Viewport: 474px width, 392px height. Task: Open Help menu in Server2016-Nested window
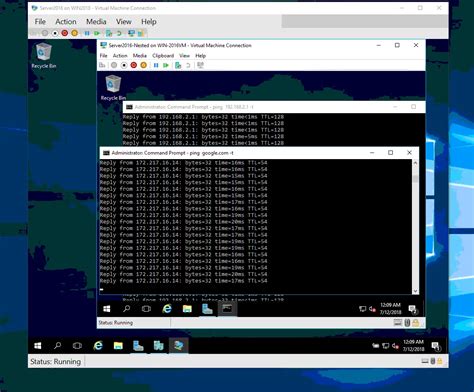(x=200, y=56)
